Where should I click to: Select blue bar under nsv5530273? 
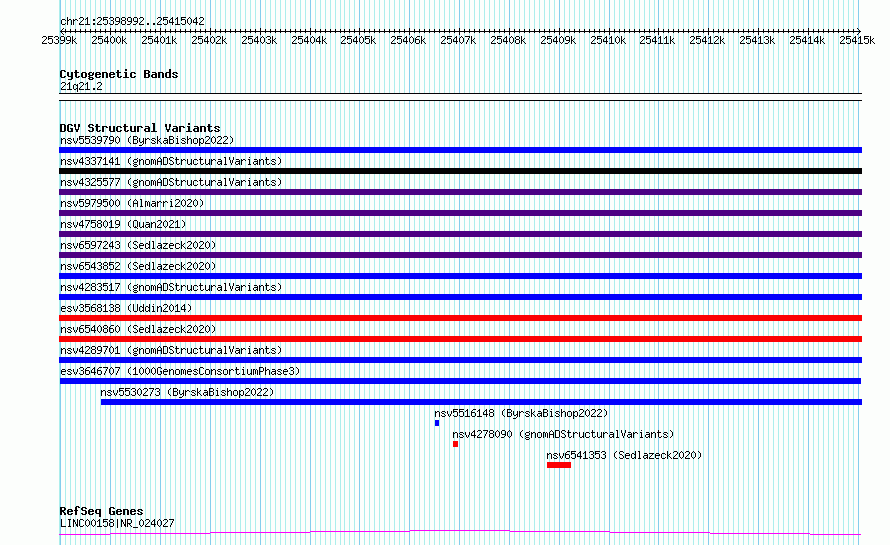[481, 402]
